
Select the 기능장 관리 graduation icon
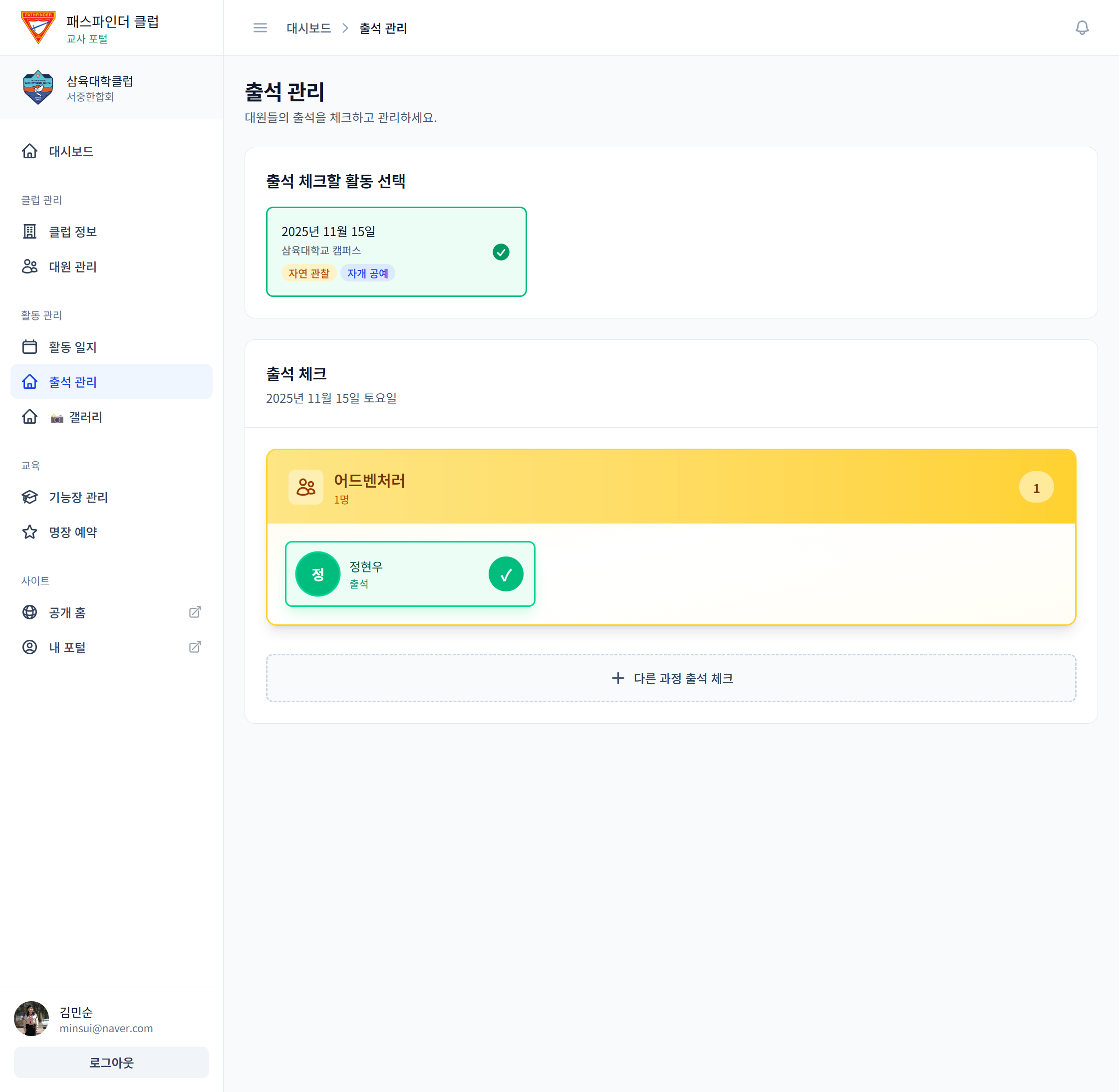point(30,497)
